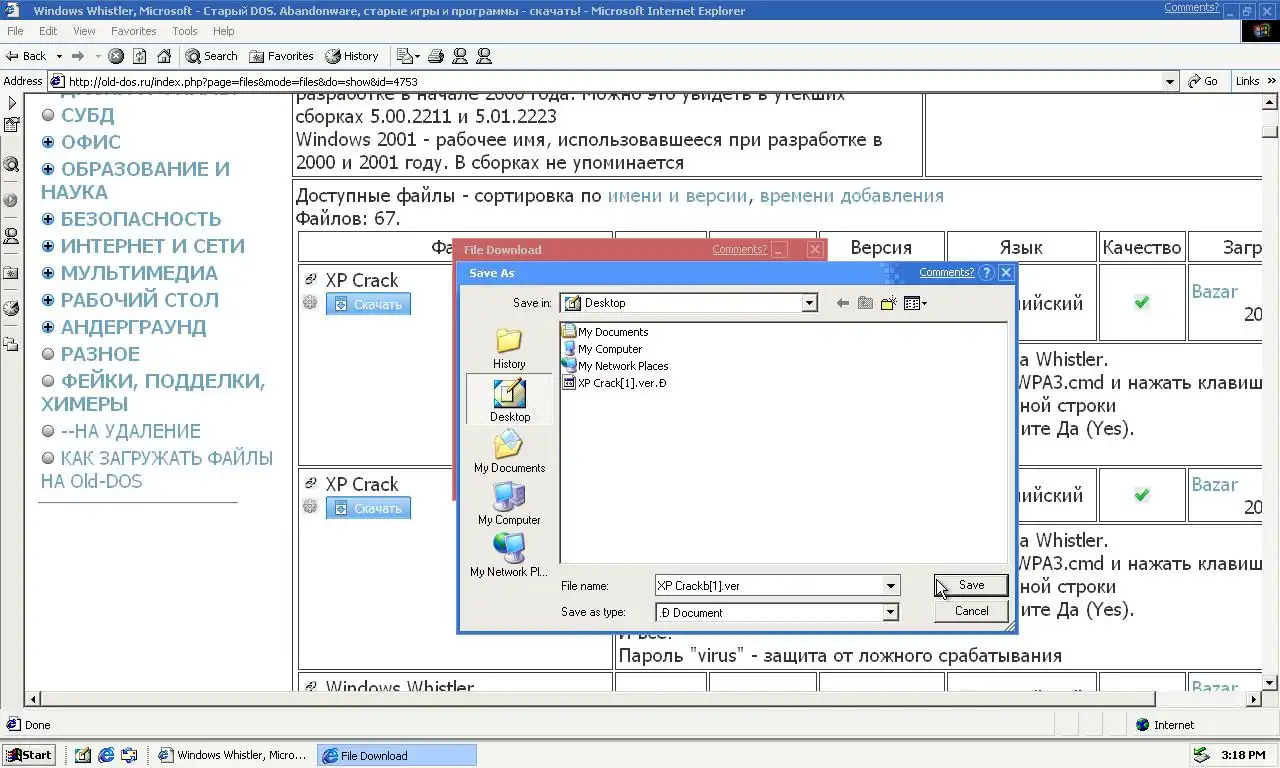Launch Internet Explorer from the quick launch
This screenshot has height=768, width=1280.
click(x=106, y=755)
